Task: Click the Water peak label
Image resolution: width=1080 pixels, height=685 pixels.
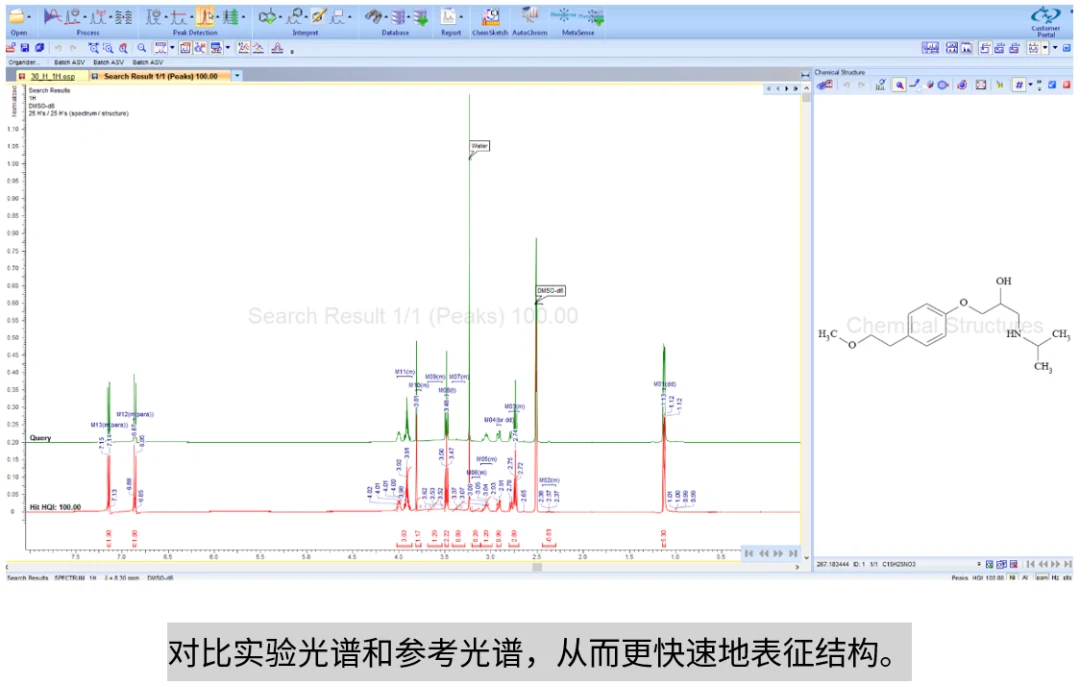Action: coord(479,146)
